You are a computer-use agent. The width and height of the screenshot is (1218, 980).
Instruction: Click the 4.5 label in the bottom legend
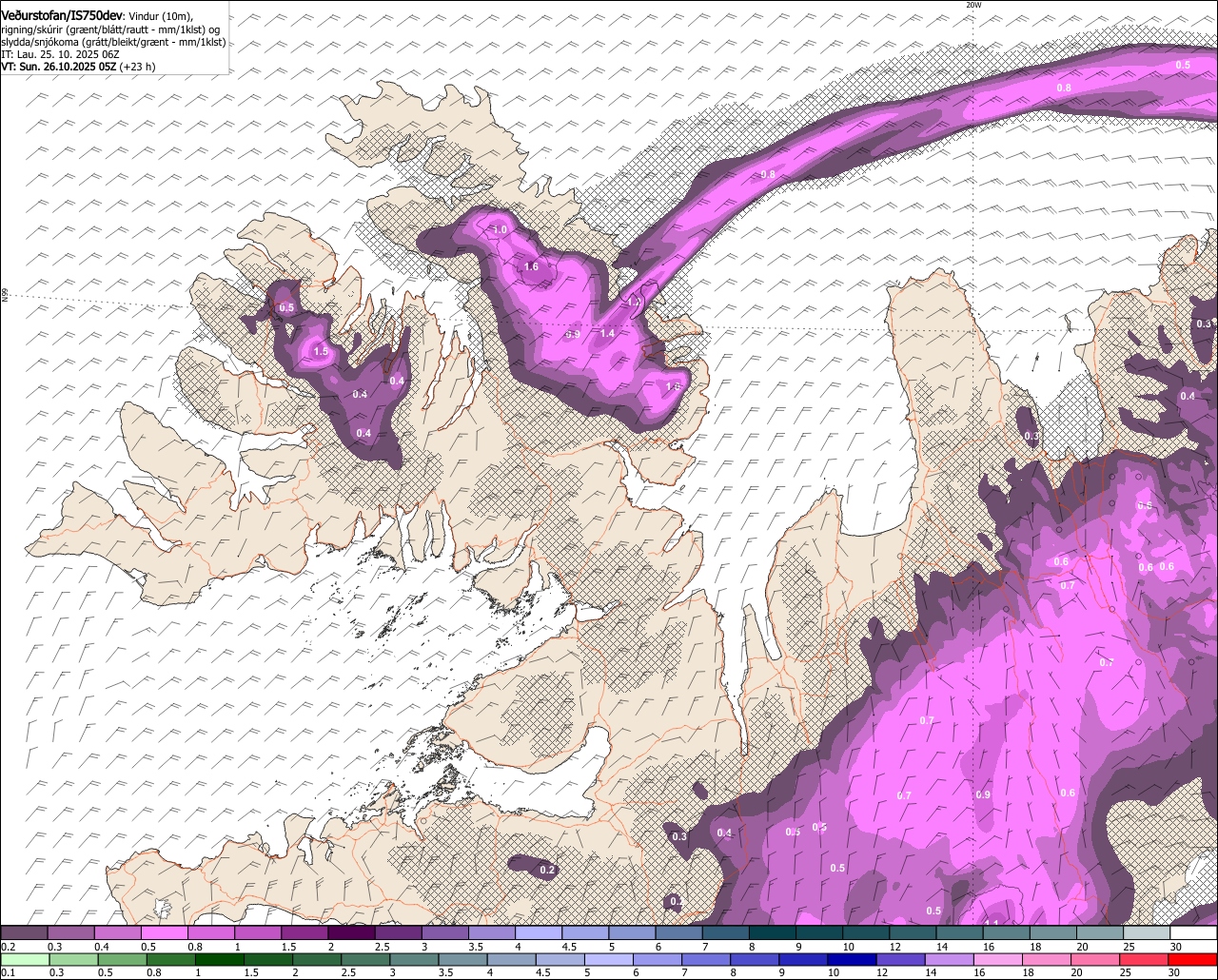point(541,973)
